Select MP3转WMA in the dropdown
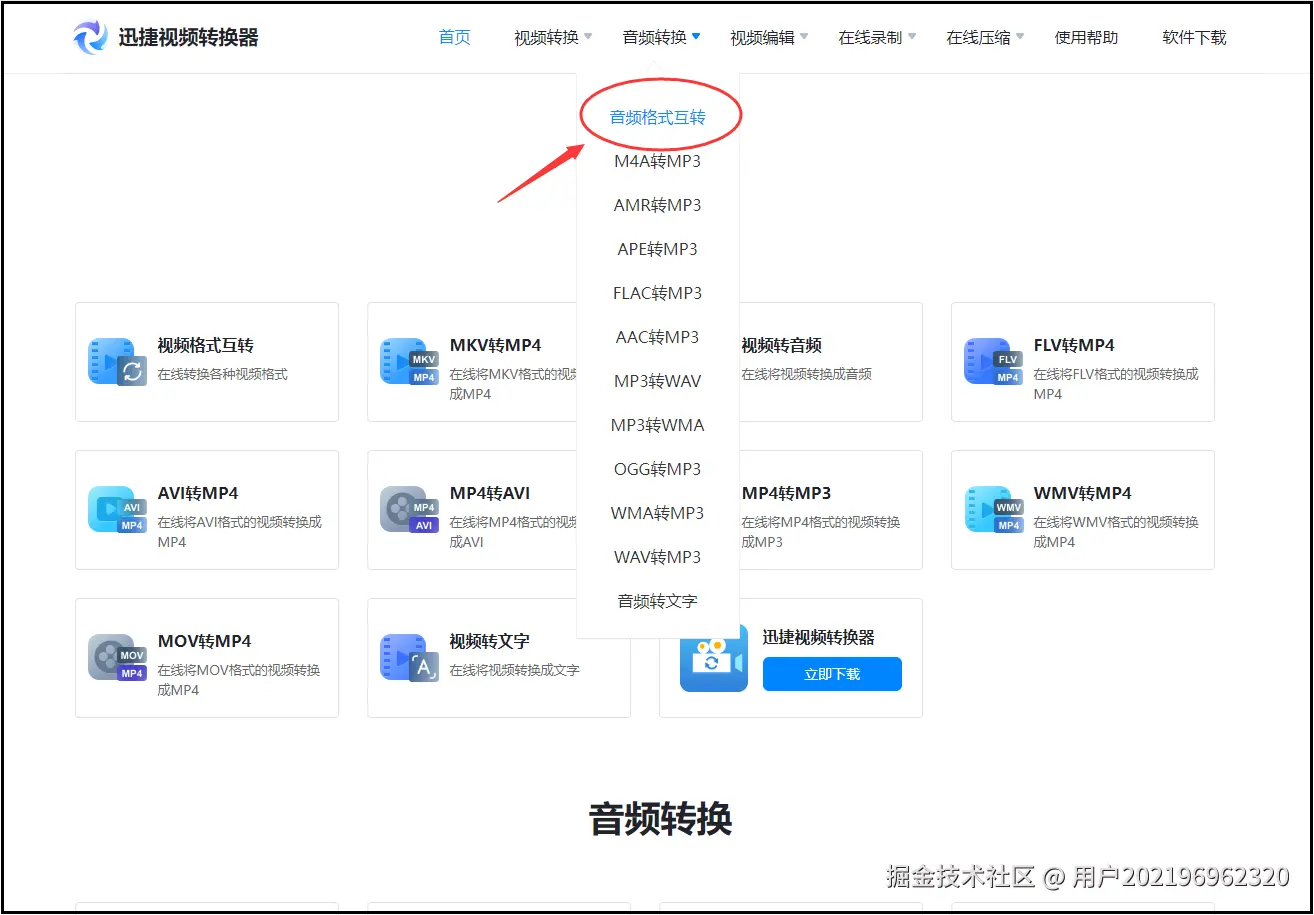The image size is (1314, 915). 658,425
